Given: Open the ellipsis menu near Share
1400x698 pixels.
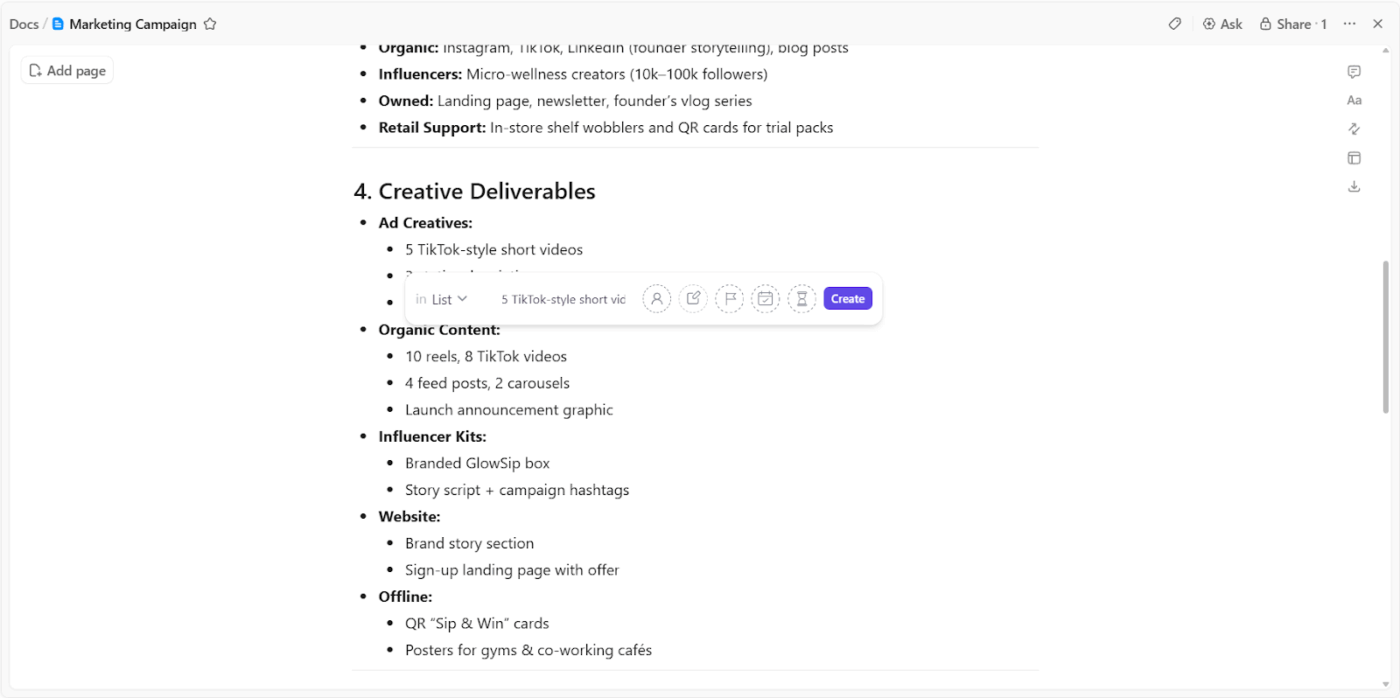Looking at the screenshot, I should [1349, 23].
